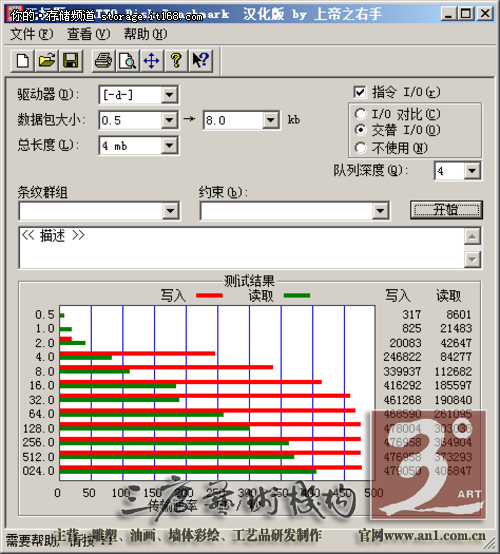
Task: Click into the << 描述 >> text field
Action: tap(242, 248)
